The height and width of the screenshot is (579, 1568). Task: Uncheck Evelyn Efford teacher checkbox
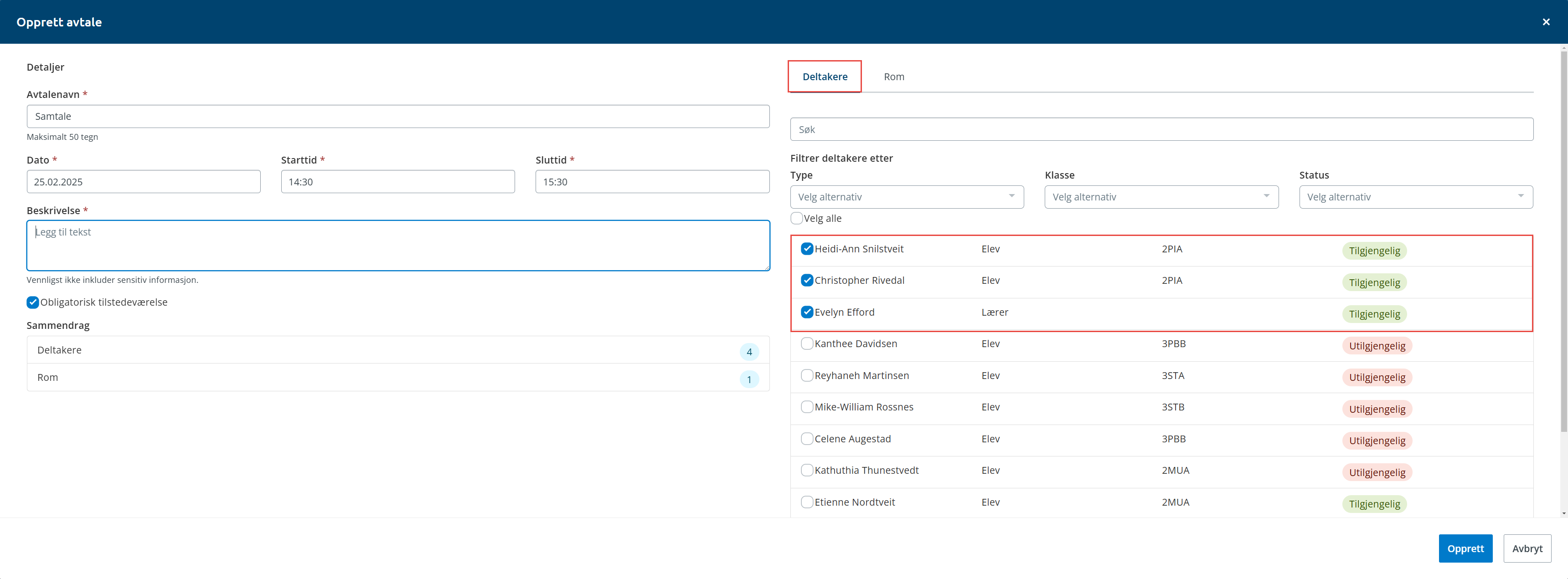pos(806,312)
